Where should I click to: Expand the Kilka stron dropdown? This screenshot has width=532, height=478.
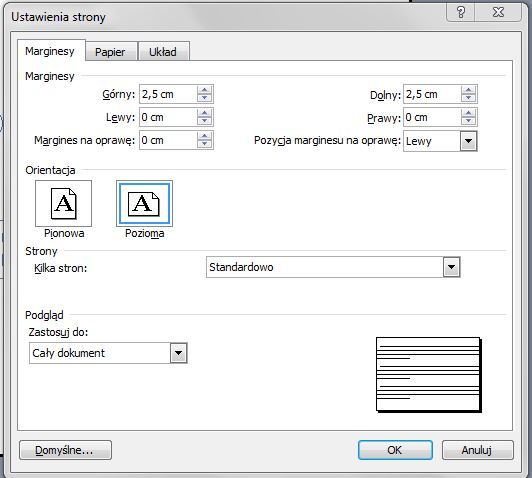(x=451, y=267)
